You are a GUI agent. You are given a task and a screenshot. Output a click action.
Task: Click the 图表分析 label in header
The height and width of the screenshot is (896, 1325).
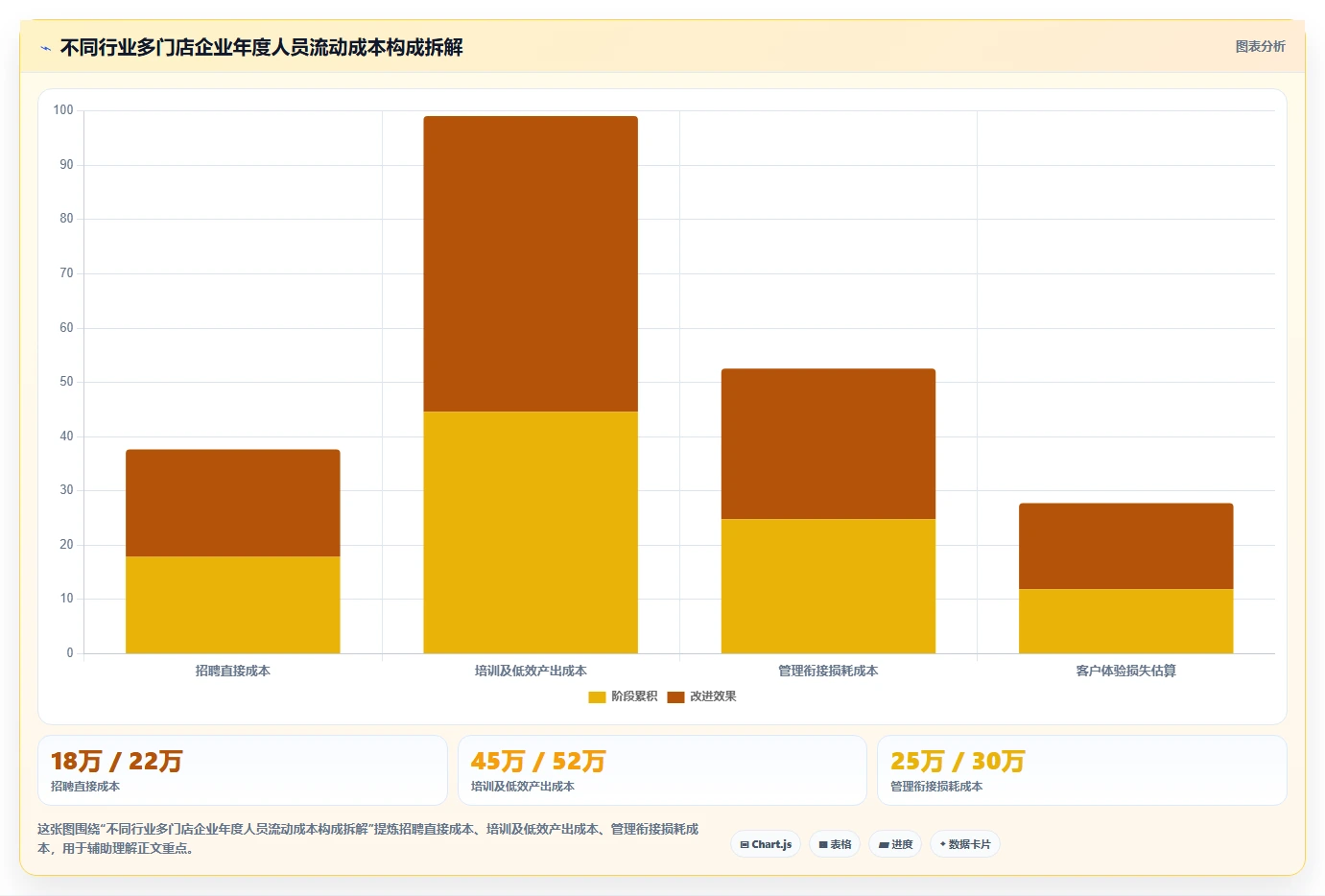[x=1260, y=46]
